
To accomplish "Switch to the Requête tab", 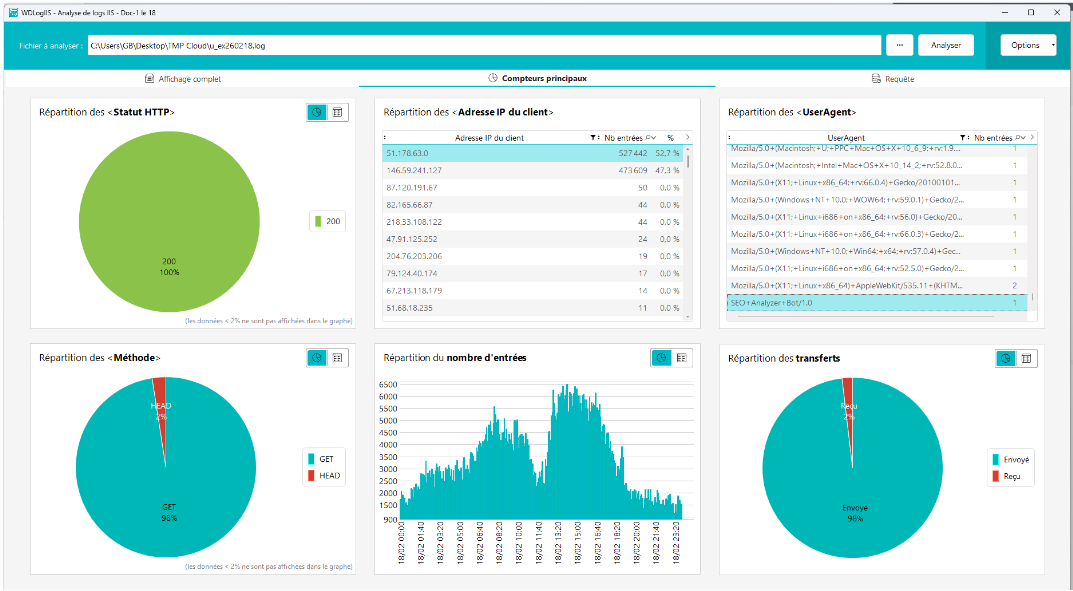I will point(893,79).
